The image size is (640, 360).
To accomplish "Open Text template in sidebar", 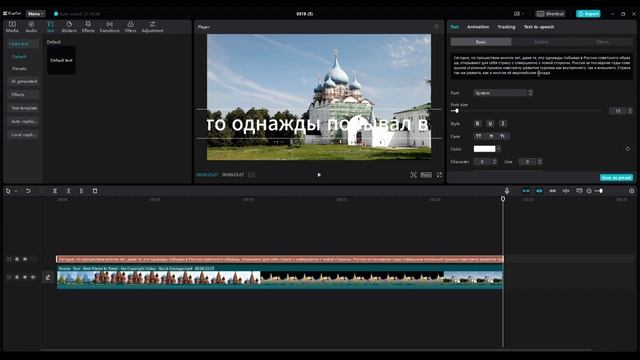I will click(24, 108).
